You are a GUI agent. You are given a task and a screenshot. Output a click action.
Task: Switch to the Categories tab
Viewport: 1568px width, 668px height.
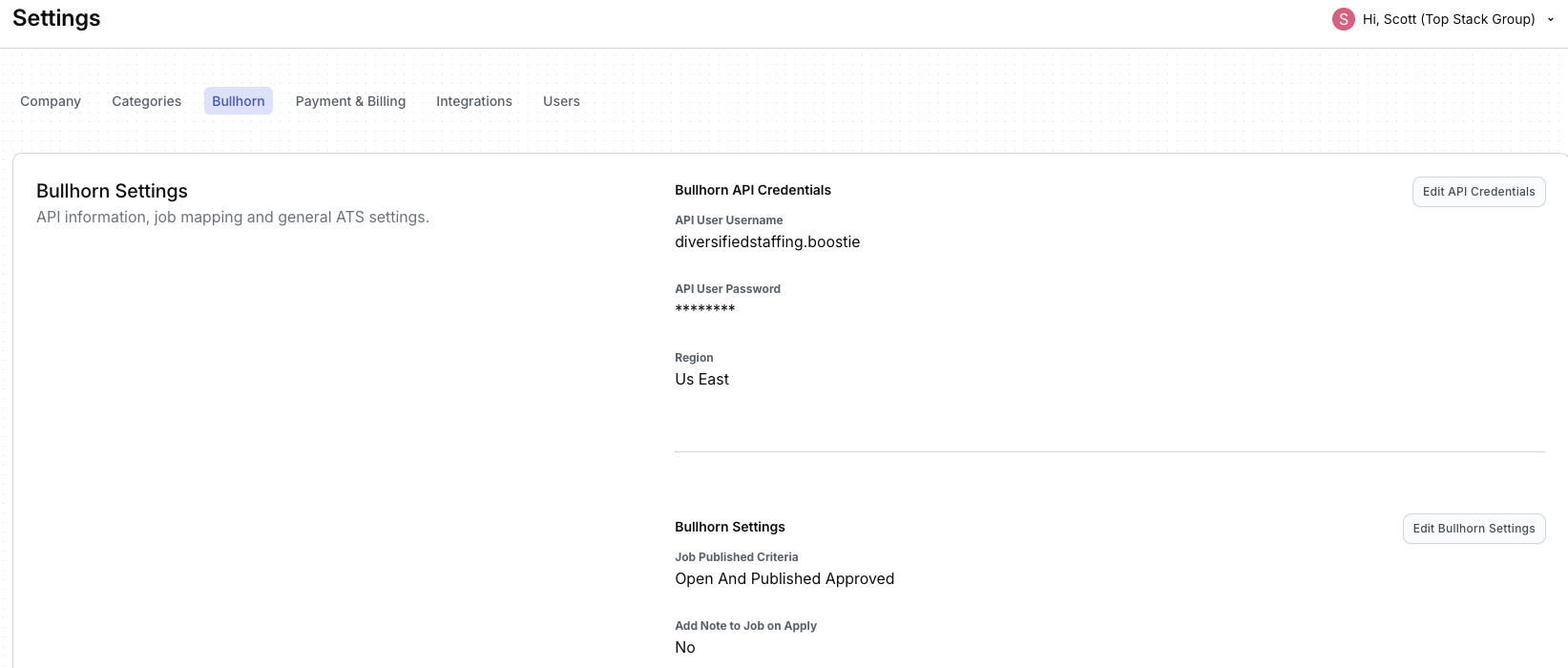coord(146,101)
